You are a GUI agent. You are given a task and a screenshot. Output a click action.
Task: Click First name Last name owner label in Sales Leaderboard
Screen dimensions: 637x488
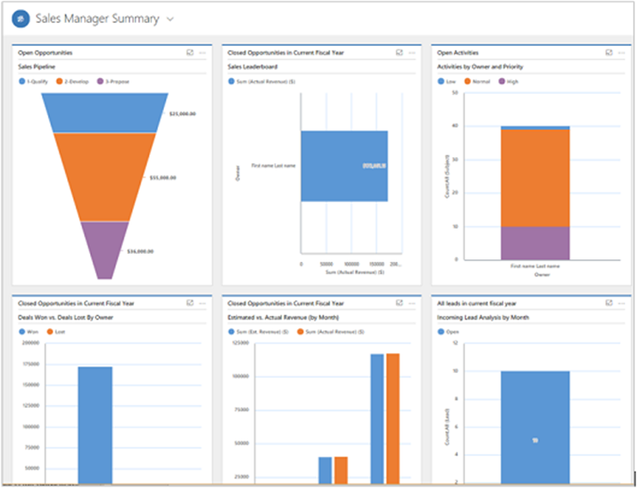click(x=273, y=166)
